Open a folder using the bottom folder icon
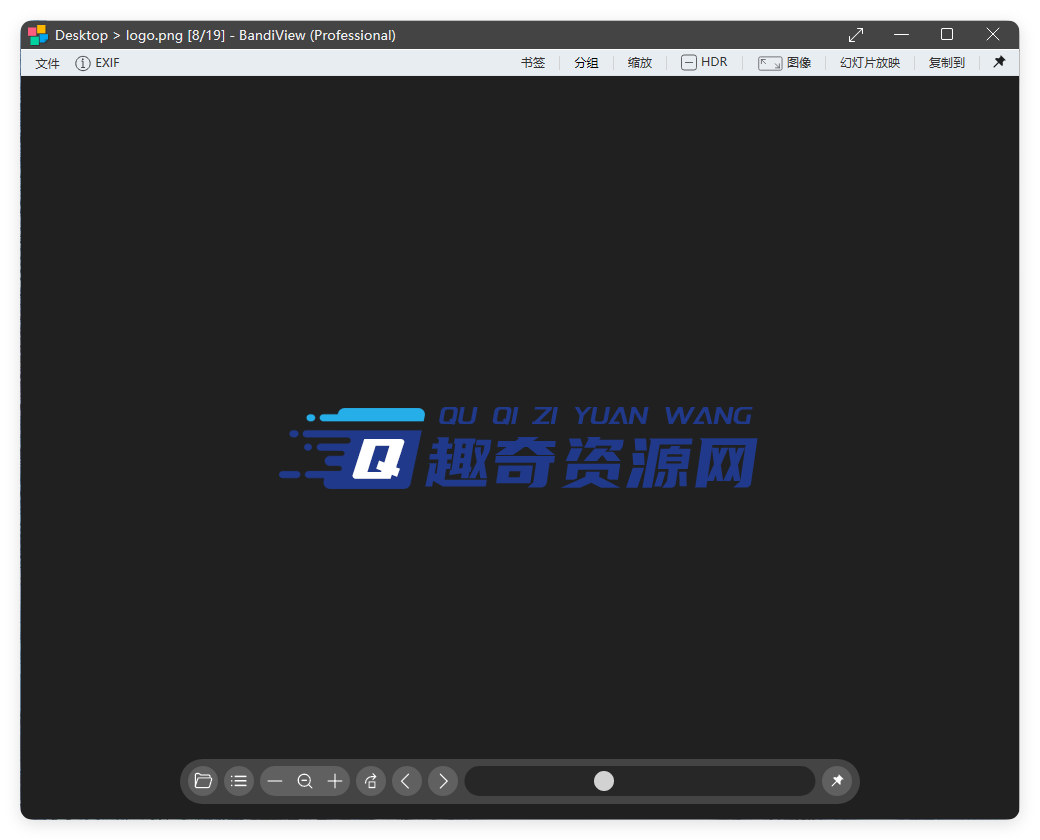 coord(202,781)
